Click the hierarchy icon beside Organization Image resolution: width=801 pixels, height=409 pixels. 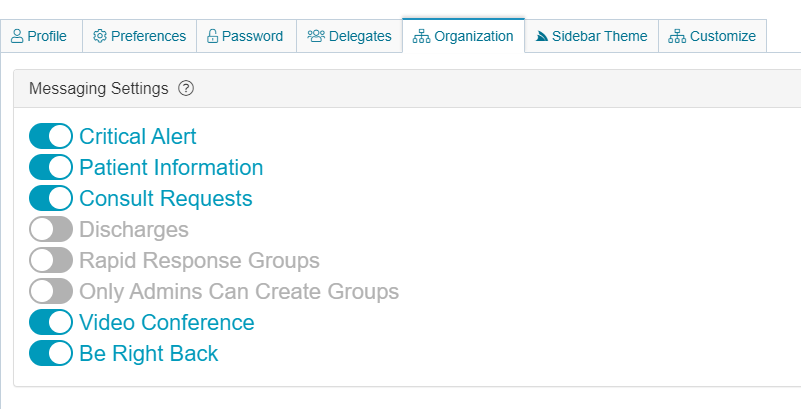[x=421, y=36]
